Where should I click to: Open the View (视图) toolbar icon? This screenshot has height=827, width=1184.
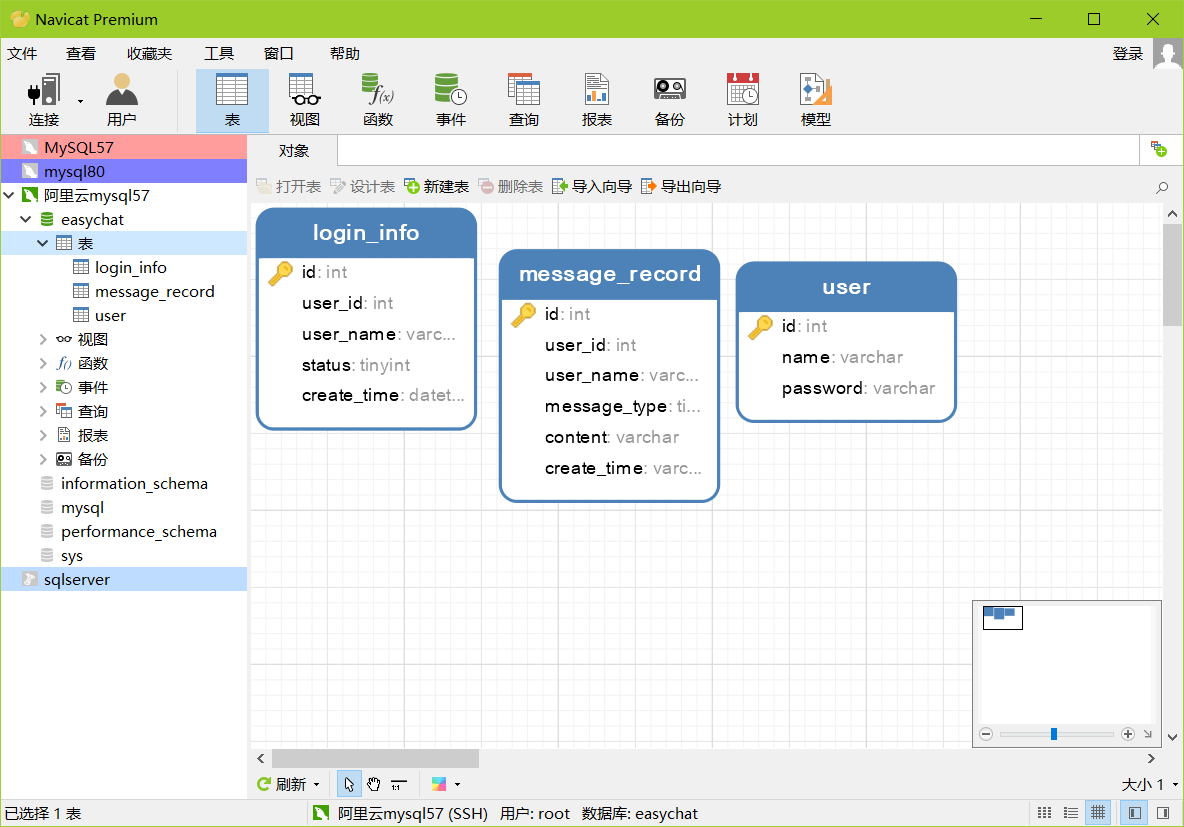click(305, 100)
